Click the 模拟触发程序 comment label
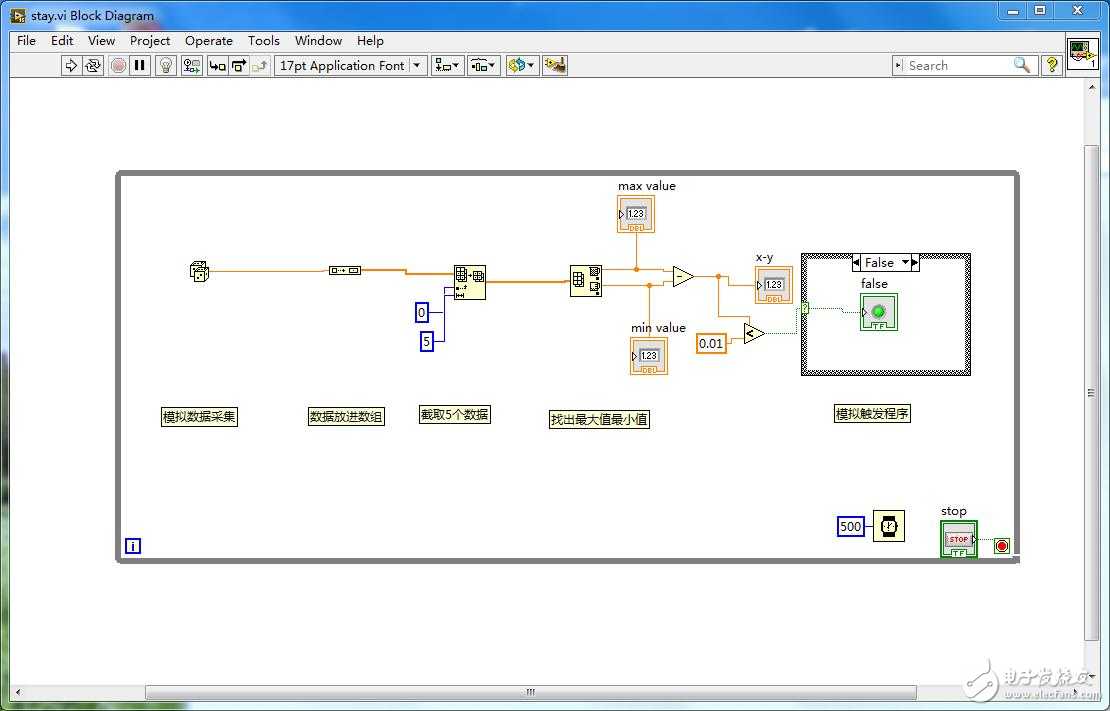 pyautogui.click(x=872, y=414)
